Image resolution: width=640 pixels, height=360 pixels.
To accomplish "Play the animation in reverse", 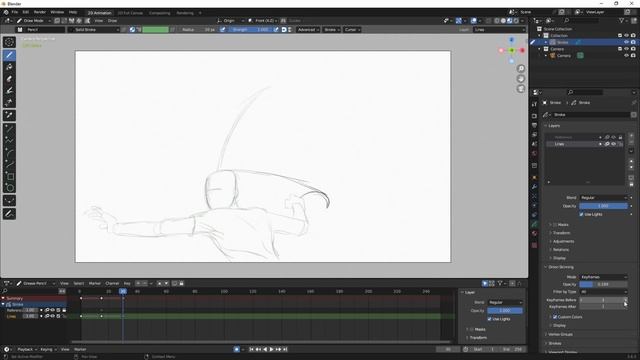I will pos(265,349).
